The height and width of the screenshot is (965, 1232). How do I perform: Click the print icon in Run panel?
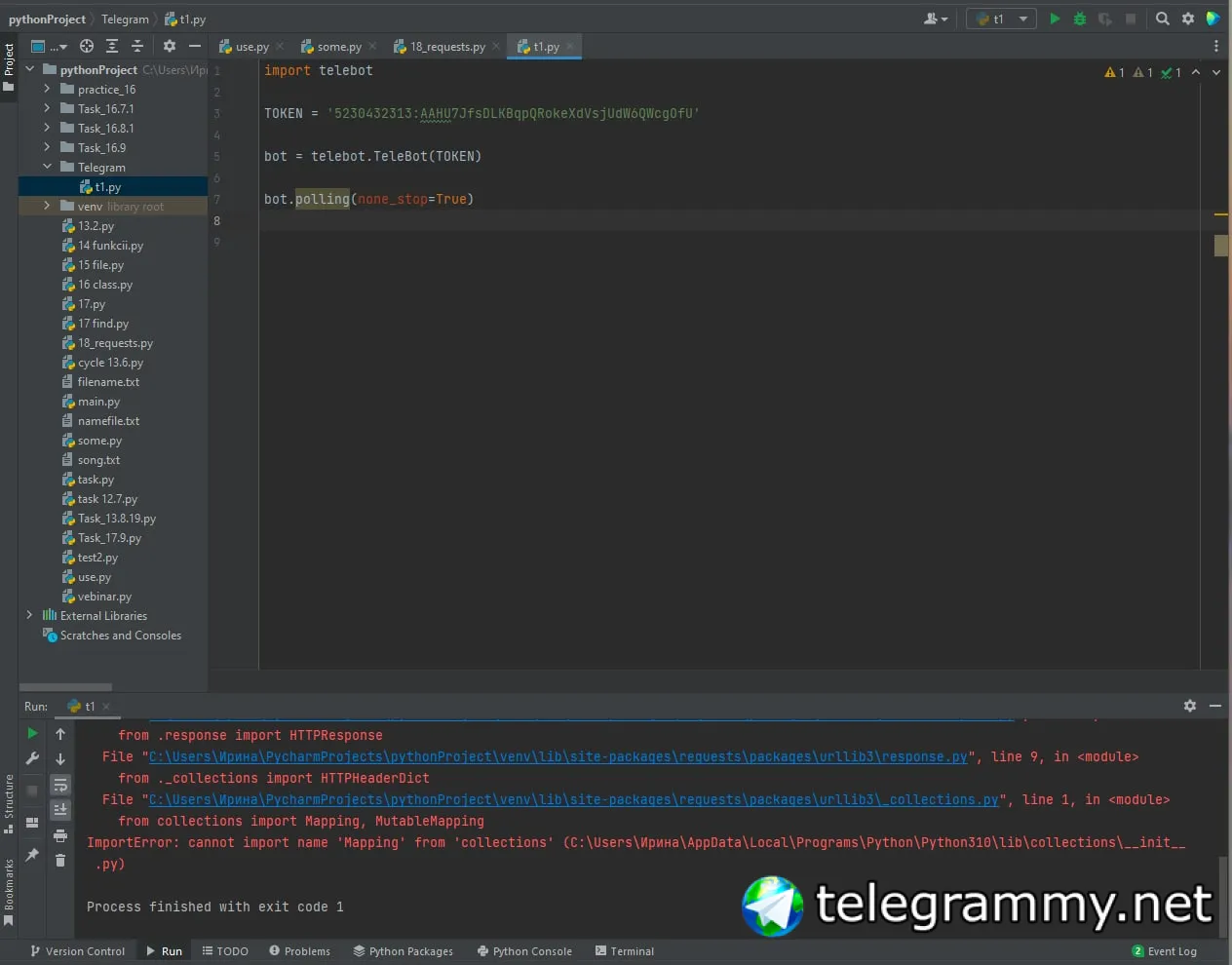coord(60,835)
